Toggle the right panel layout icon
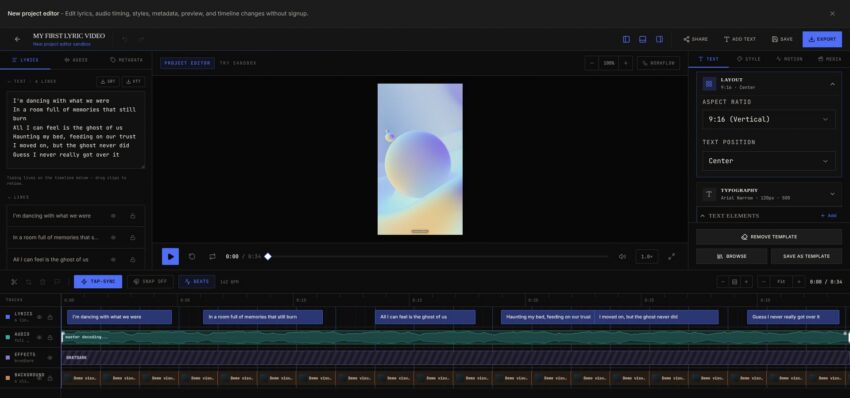This screenshot has height=398, width=850. click(x=659, y=39)
